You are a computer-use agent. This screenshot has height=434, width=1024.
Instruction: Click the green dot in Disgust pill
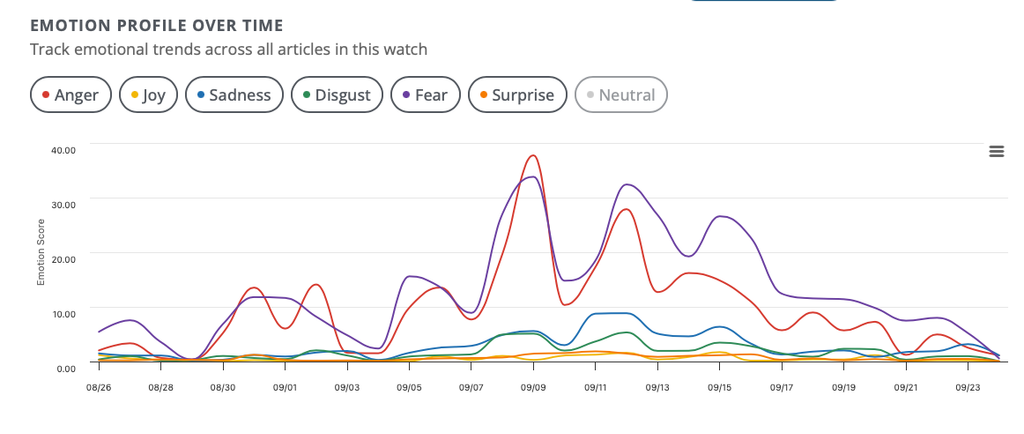pyautogui.click(x=306, y=95)
